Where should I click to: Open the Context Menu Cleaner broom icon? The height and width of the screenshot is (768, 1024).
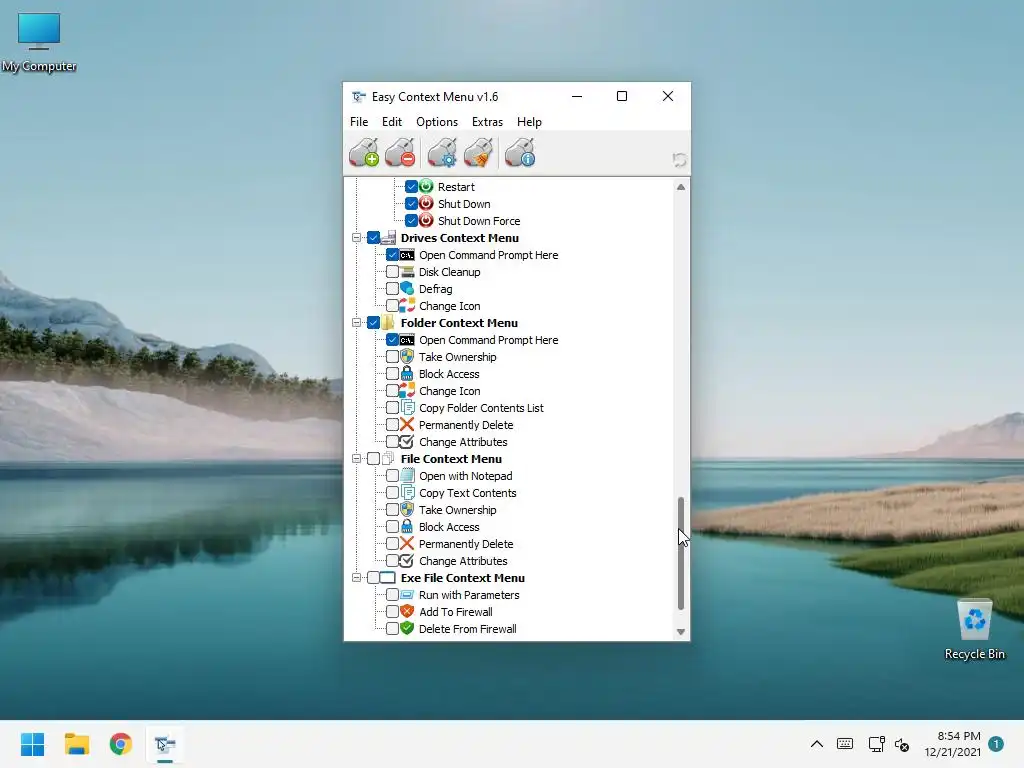pos(479,153)
